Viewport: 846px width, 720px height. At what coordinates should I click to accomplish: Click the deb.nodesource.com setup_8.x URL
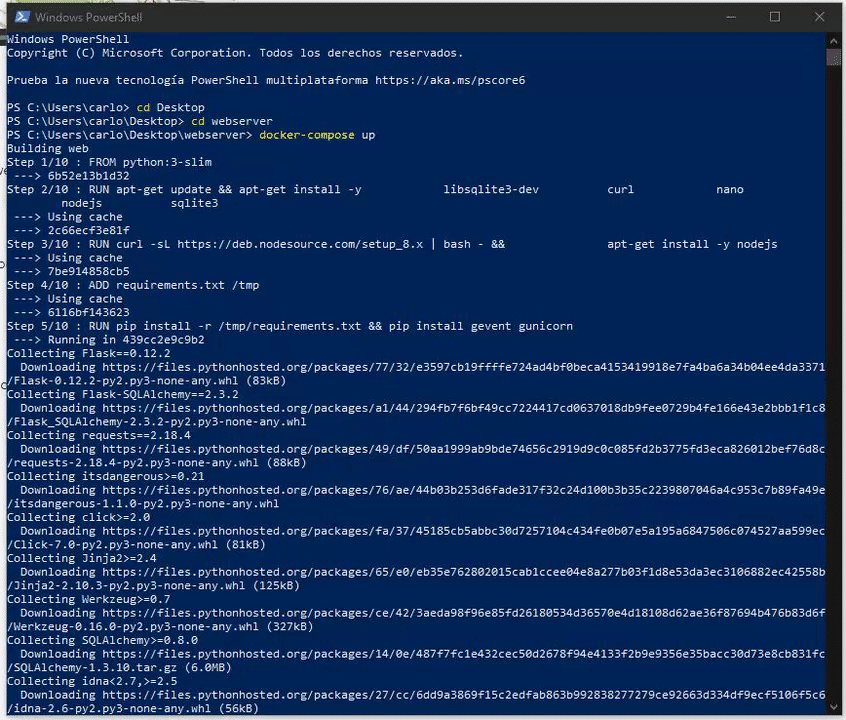pos(300,244)
